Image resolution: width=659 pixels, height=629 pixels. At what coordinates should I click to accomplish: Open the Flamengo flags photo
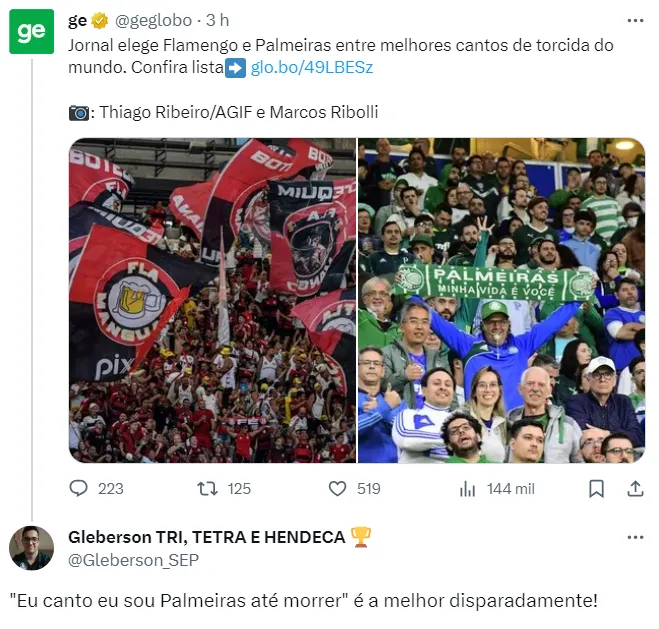click(x=212, y=300)
